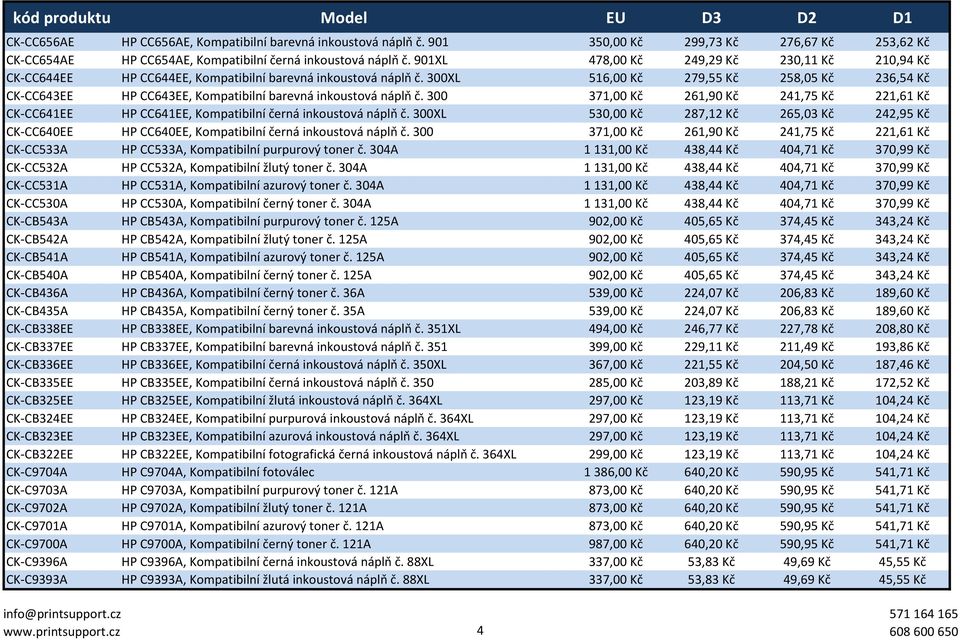Select product code CK-C9702A
960x640 pixels.
(x=37, y=508)
